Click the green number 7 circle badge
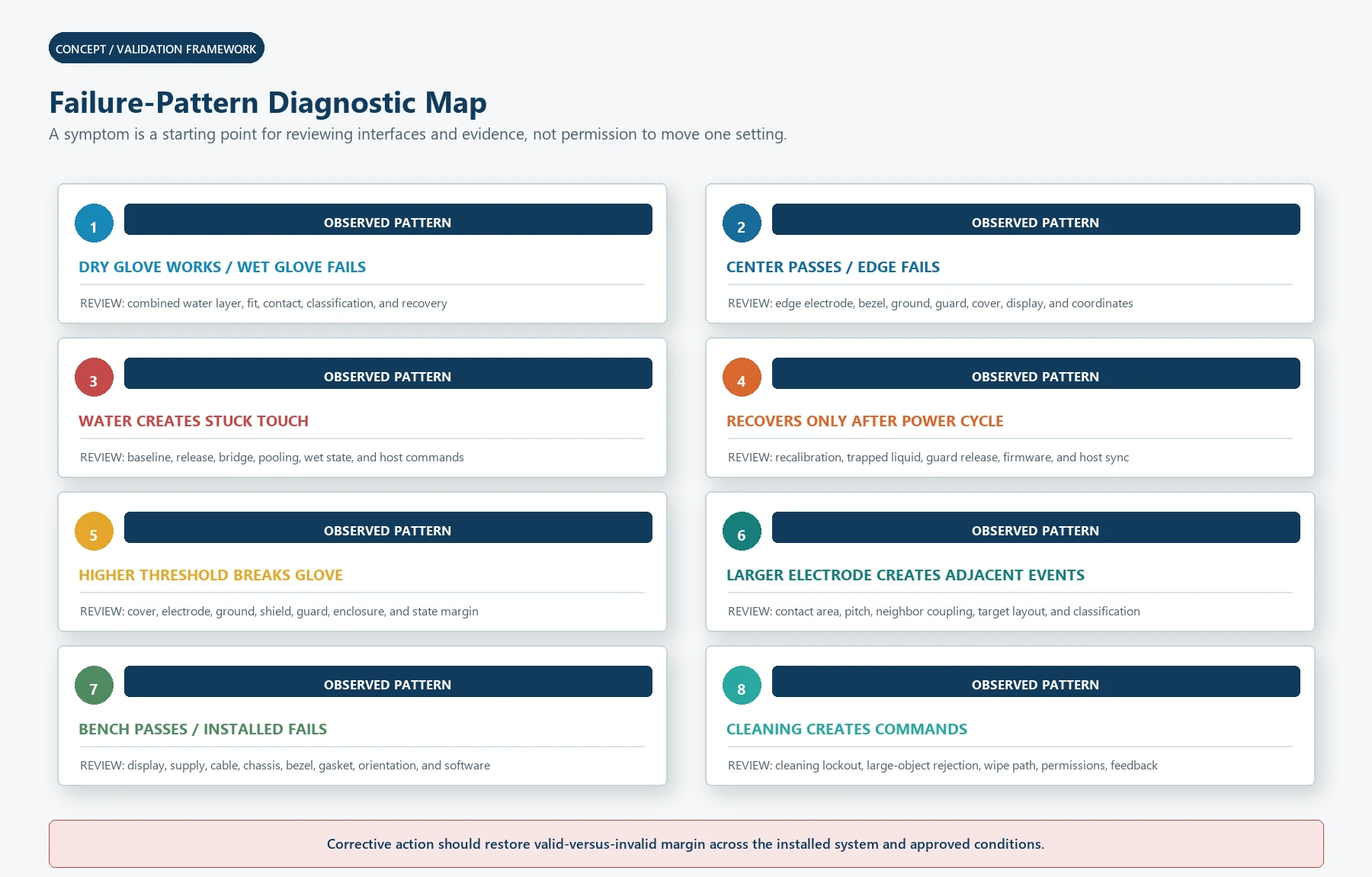Viewport: 1372px width, 877px height. click(94, 686)
